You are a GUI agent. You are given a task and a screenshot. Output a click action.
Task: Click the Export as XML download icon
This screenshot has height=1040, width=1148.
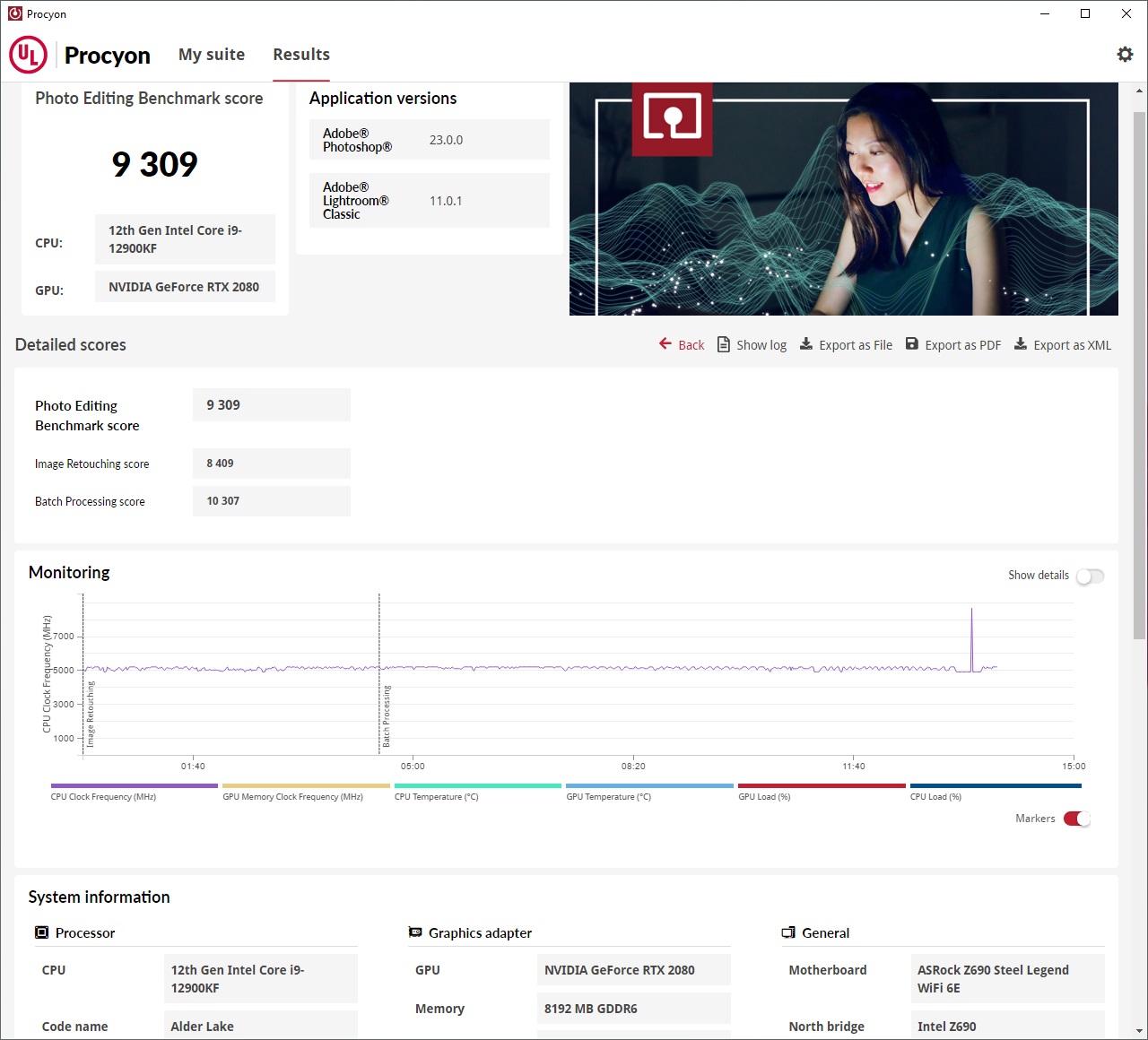pos(1021,343)
